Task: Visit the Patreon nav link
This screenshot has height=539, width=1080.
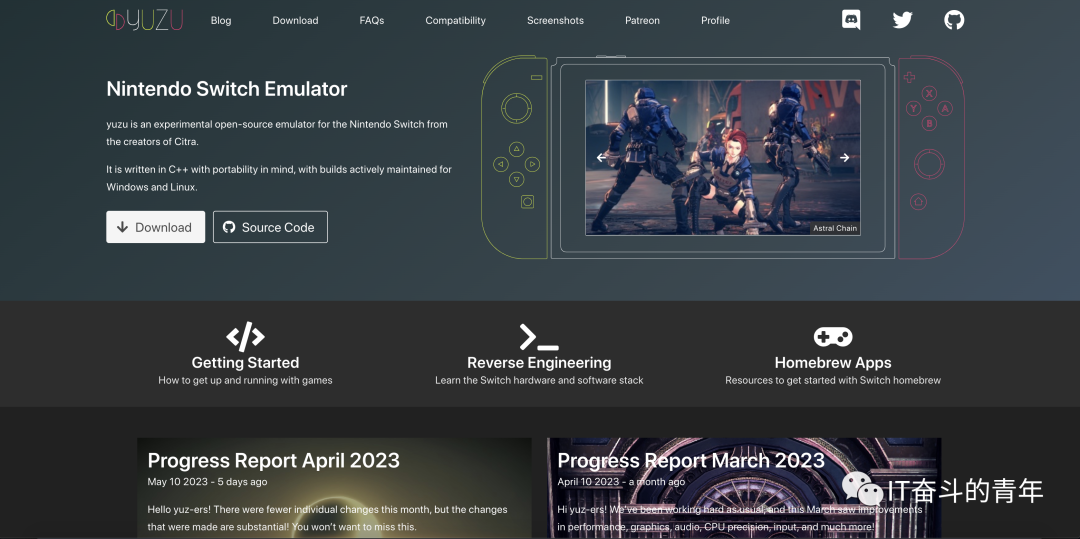Action: pyautogui.click(x=643, y=21)
